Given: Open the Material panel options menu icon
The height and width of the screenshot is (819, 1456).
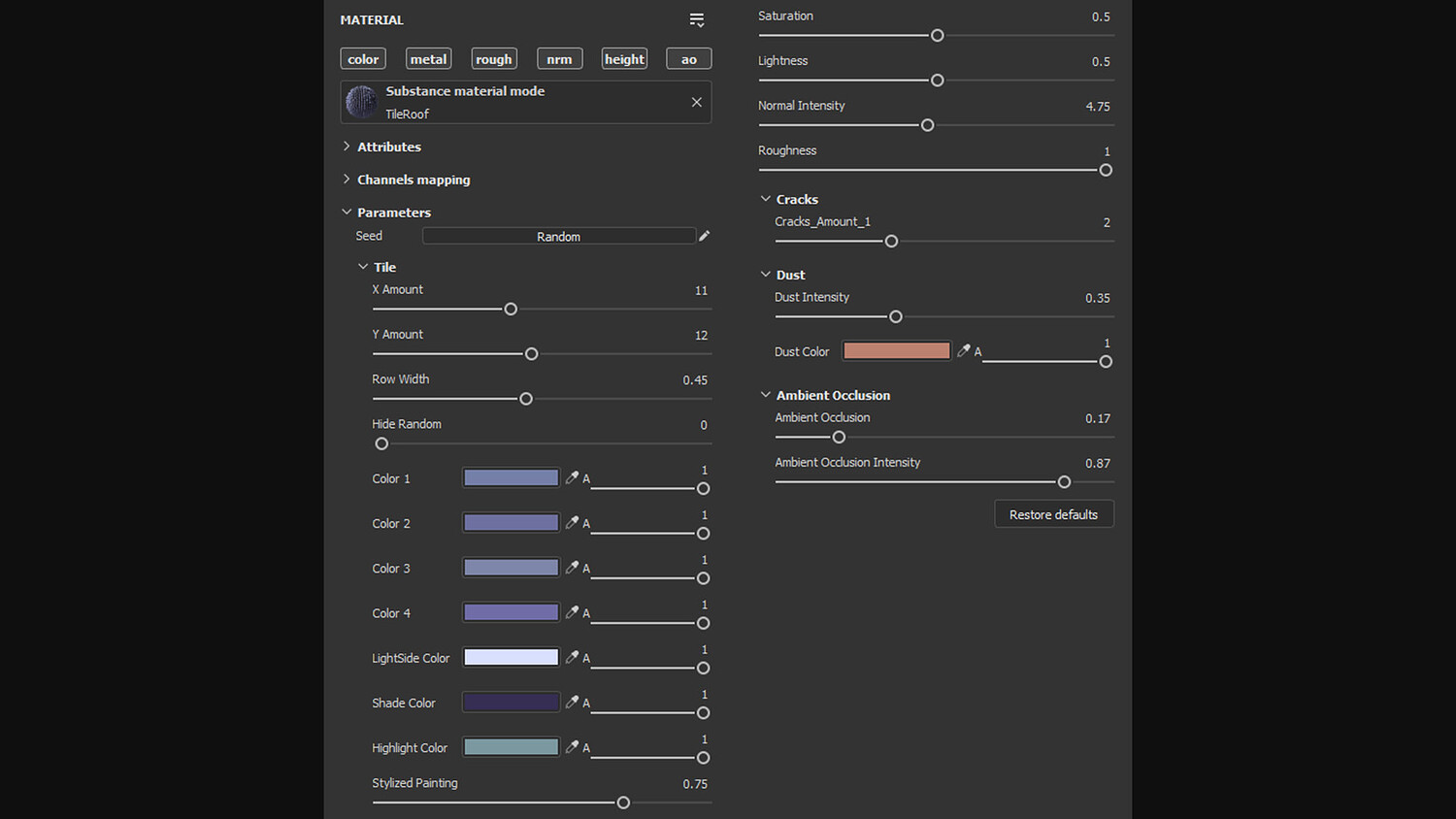Looking at the screenshot, I should coord(696,20).
